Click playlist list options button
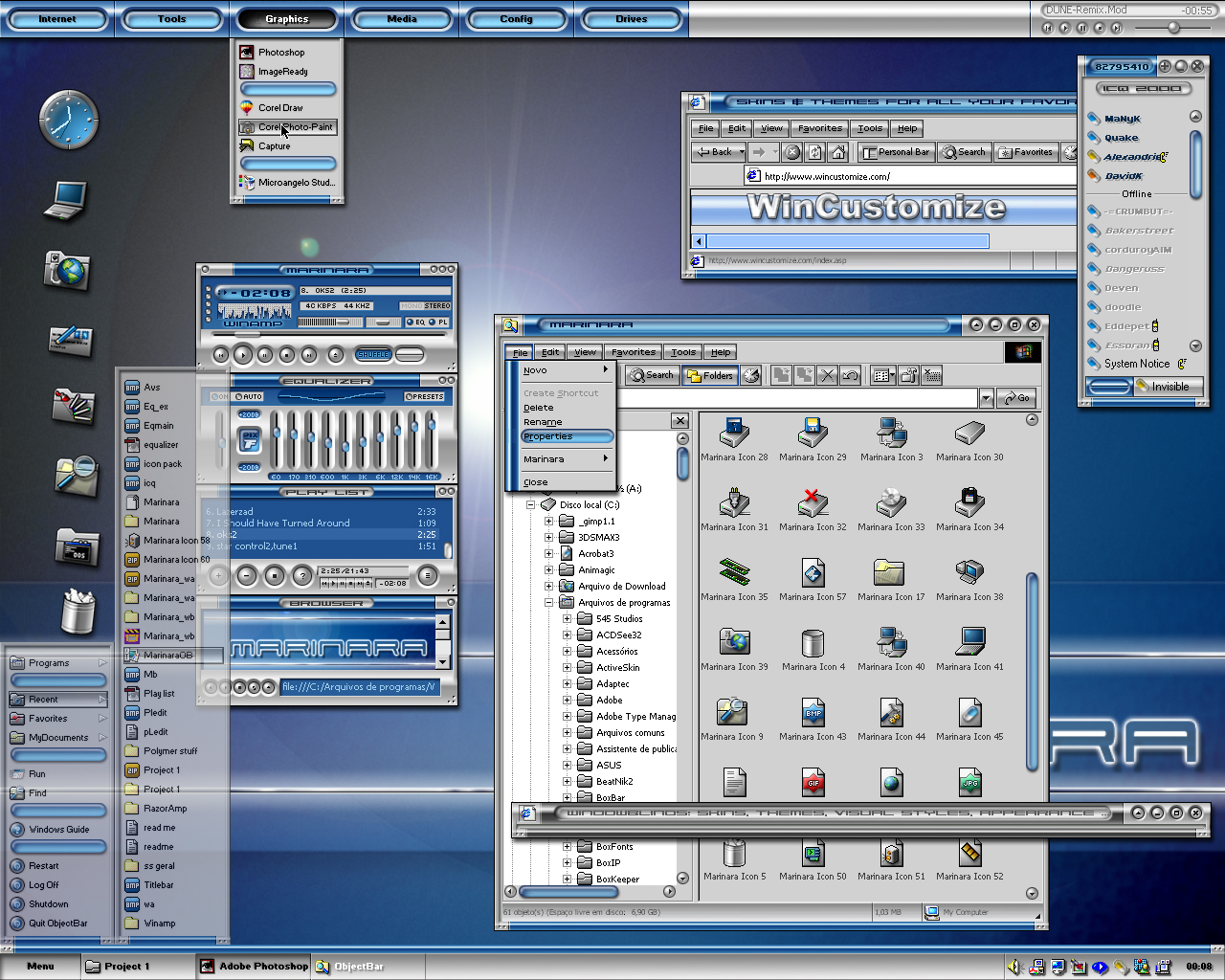 tap(427, 575)
